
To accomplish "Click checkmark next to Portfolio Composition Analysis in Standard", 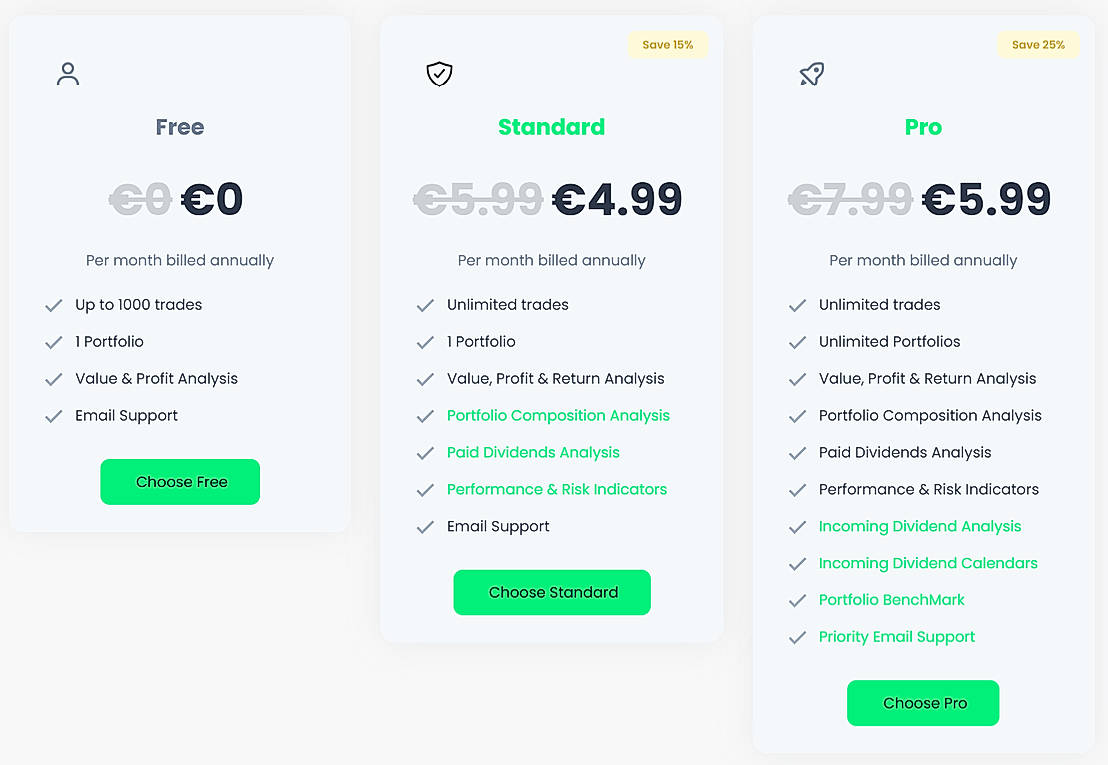I will [x=426, y=416].
